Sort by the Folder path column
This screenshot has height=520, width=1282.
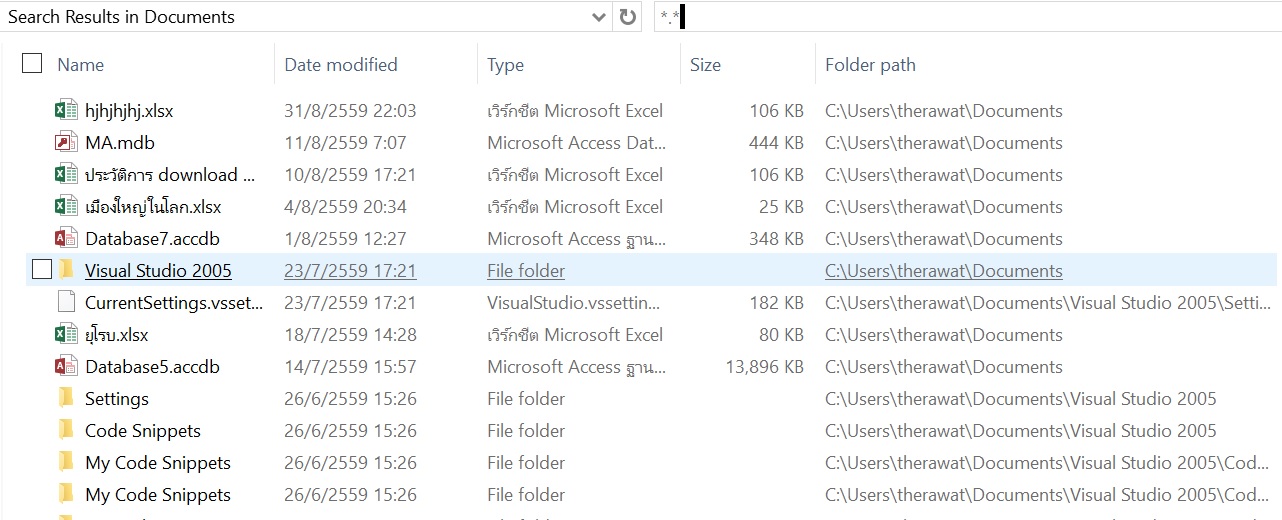tap(870, 65)
